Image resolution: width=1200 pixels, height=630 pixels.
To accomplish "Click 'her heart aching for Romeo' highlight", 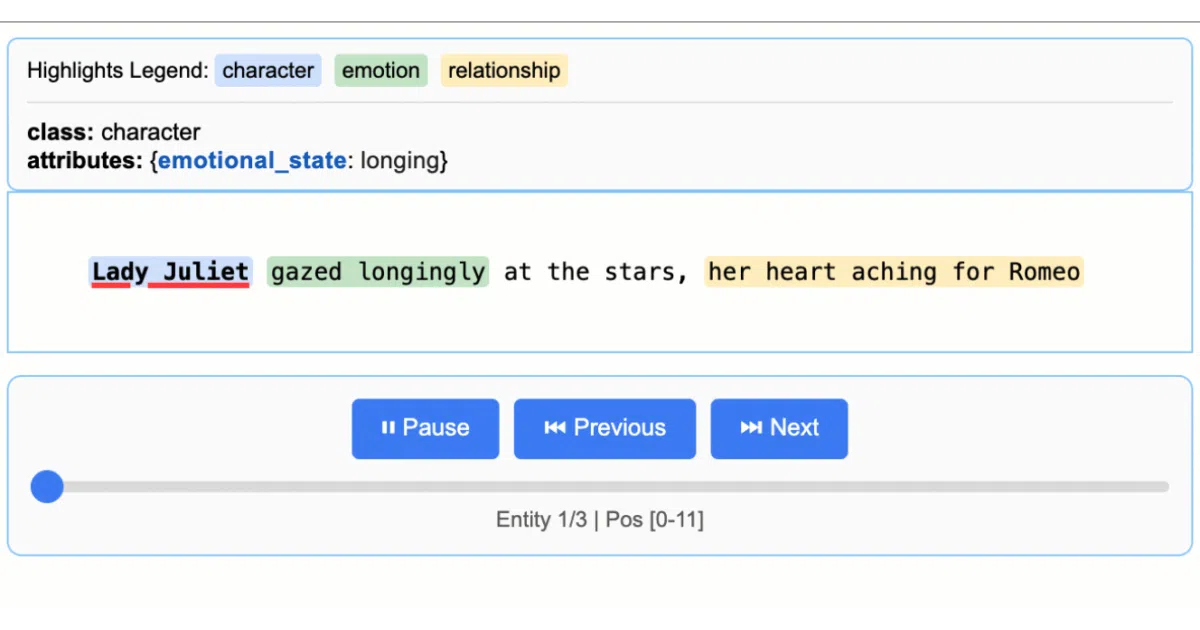I will click(894, 271).
